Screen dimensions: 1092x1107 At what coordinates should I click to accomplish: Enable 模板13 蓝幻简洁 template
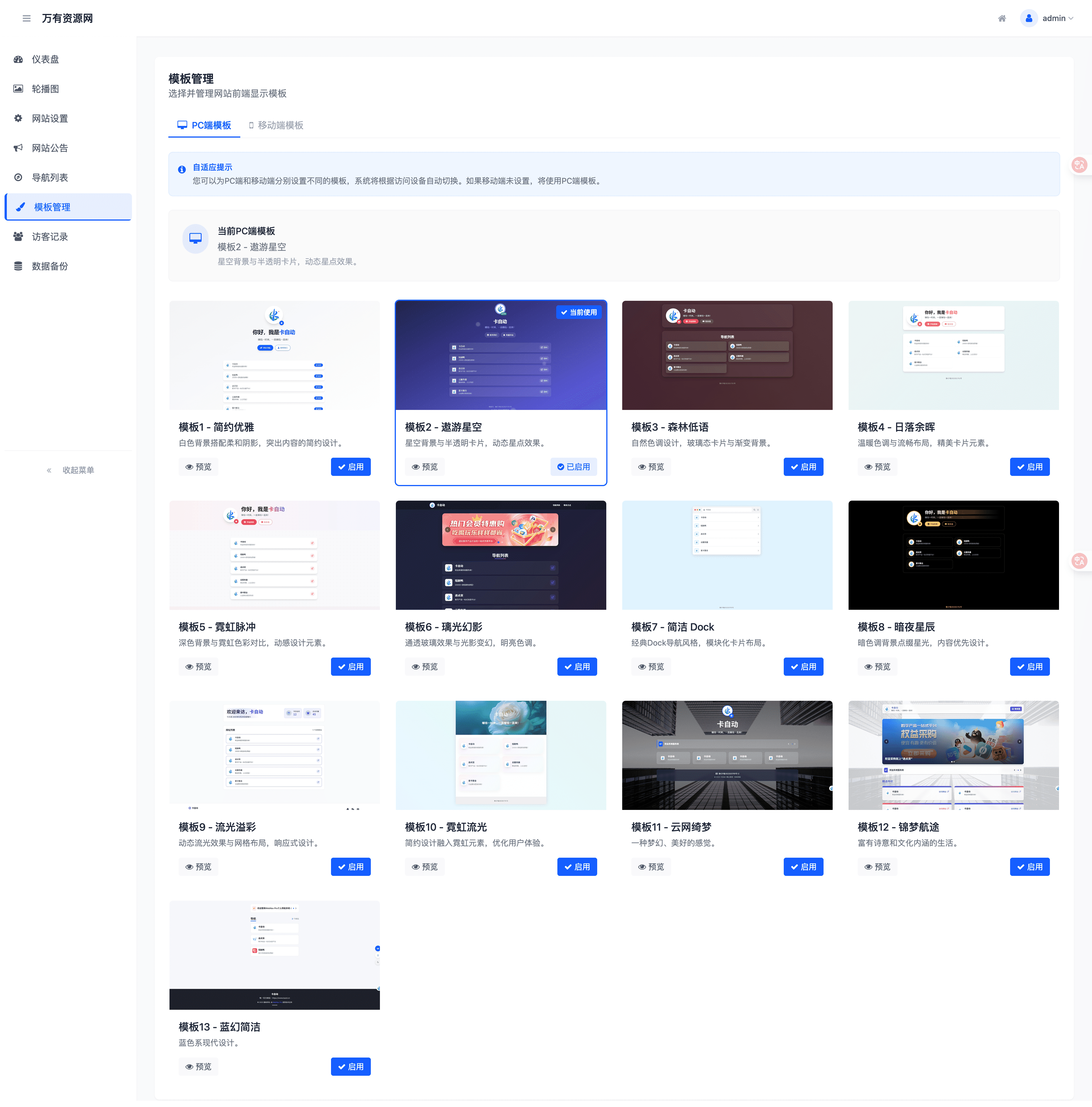[350, 1066]
